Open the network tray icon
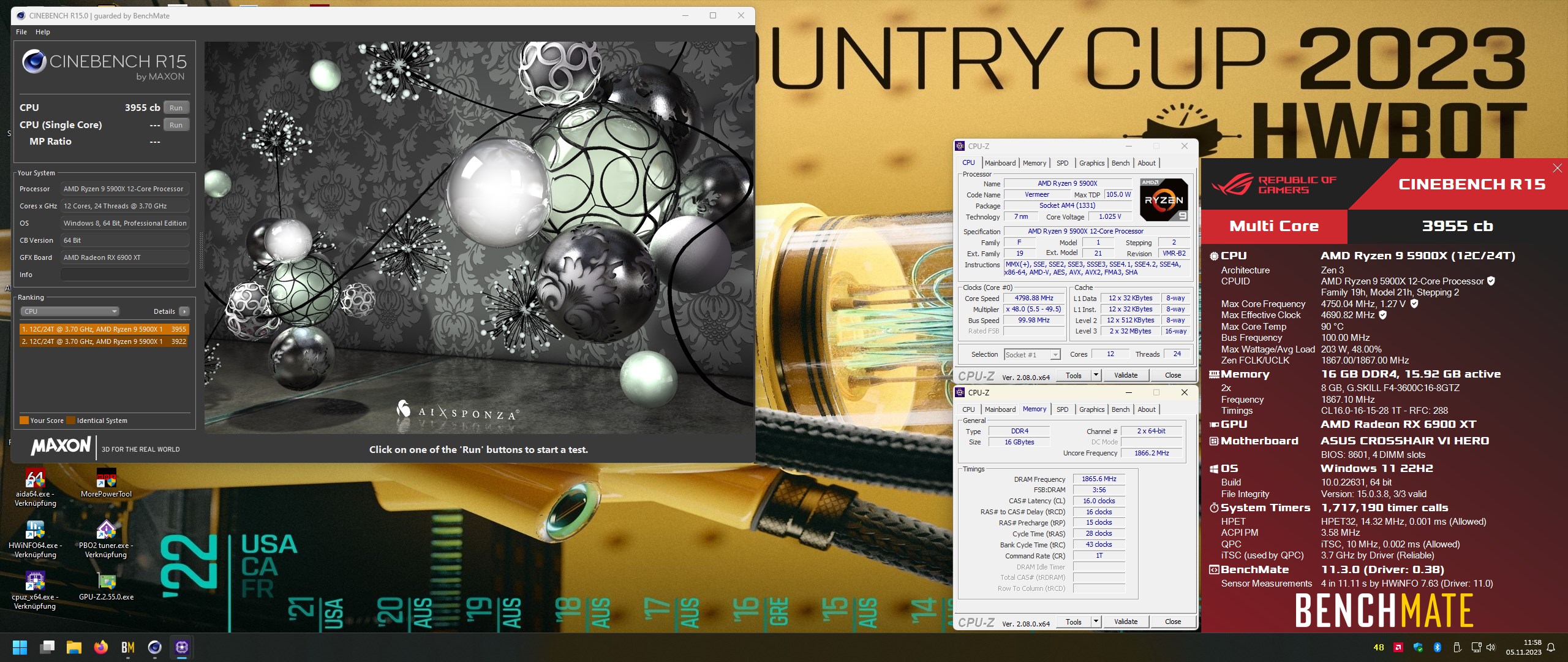 (1476, 647)
